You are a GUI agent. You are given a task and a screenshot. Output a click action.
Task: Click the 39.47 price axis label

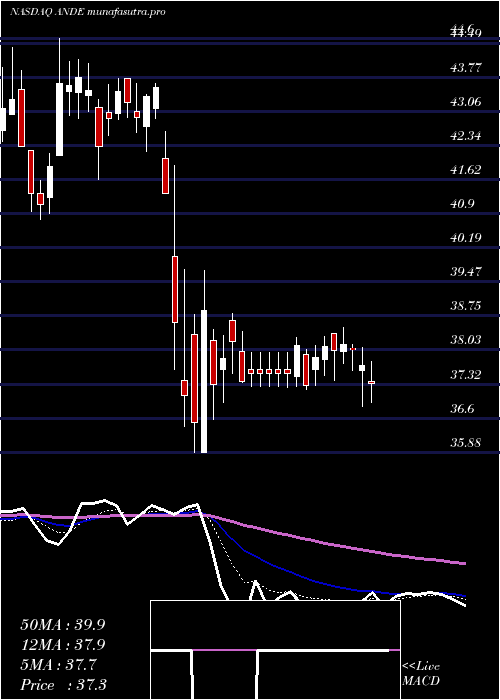[466, 271]
